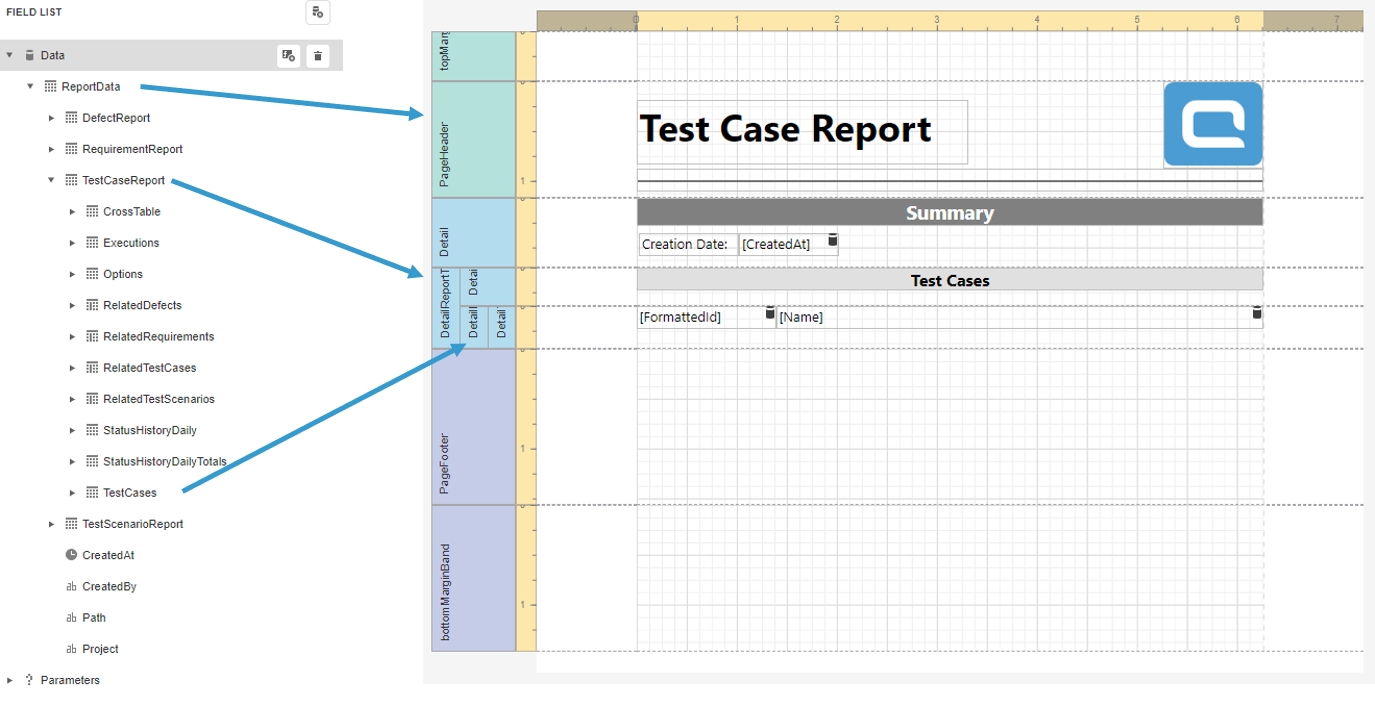
Task: Expand the TestScenarioReport node
Action: 51,524
